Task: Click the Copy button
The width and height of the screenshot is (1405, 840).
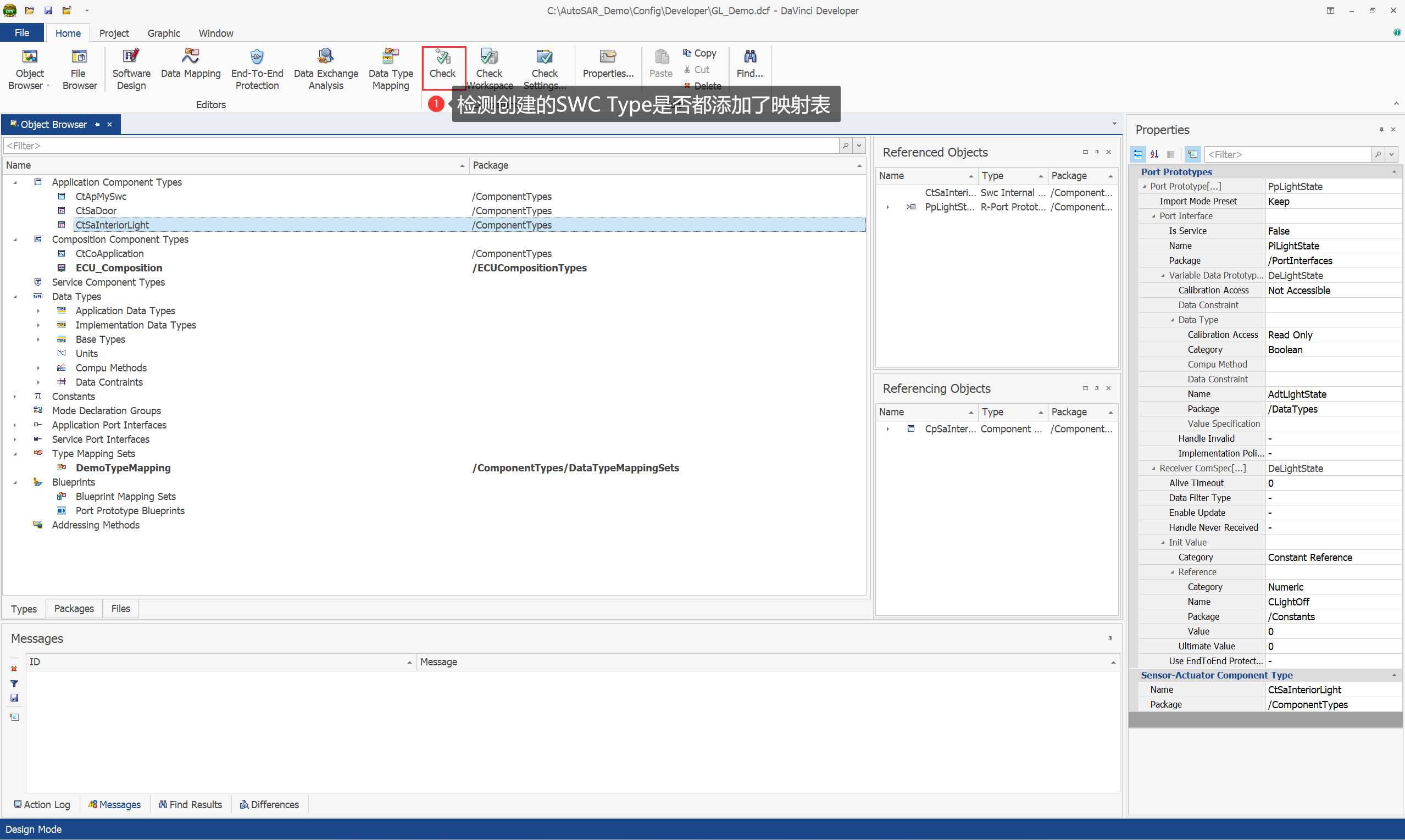Action: [699, 53]
